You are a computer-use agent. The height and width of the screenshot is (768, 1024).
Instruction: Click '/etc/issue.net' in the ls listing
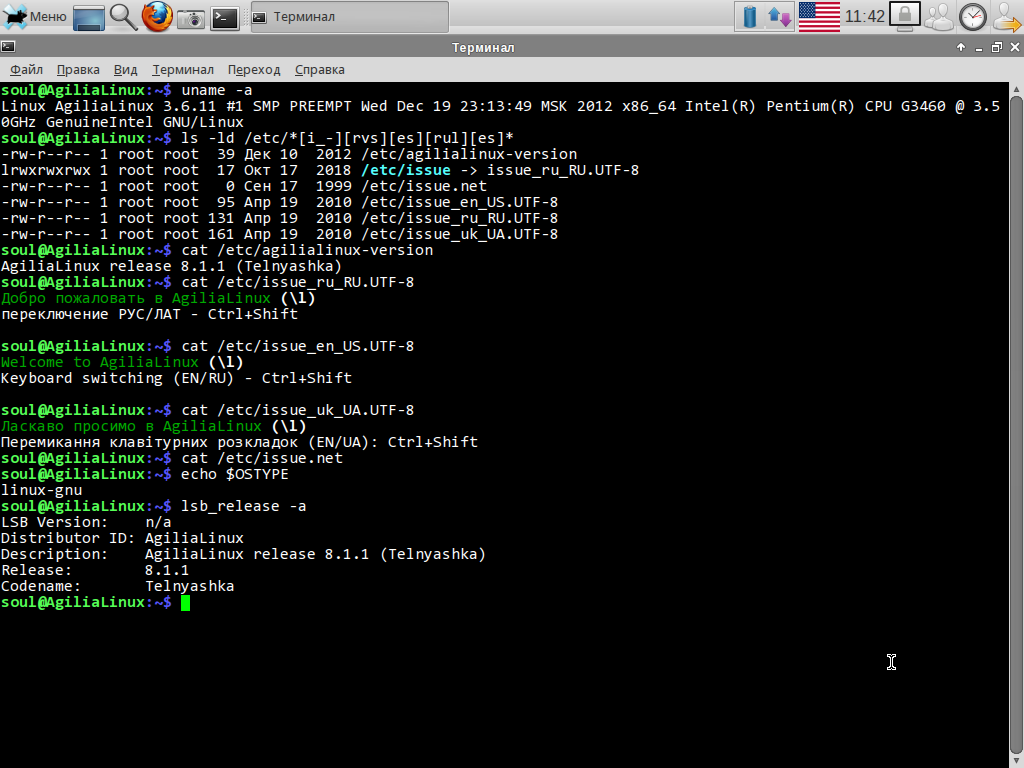point(424,186)
